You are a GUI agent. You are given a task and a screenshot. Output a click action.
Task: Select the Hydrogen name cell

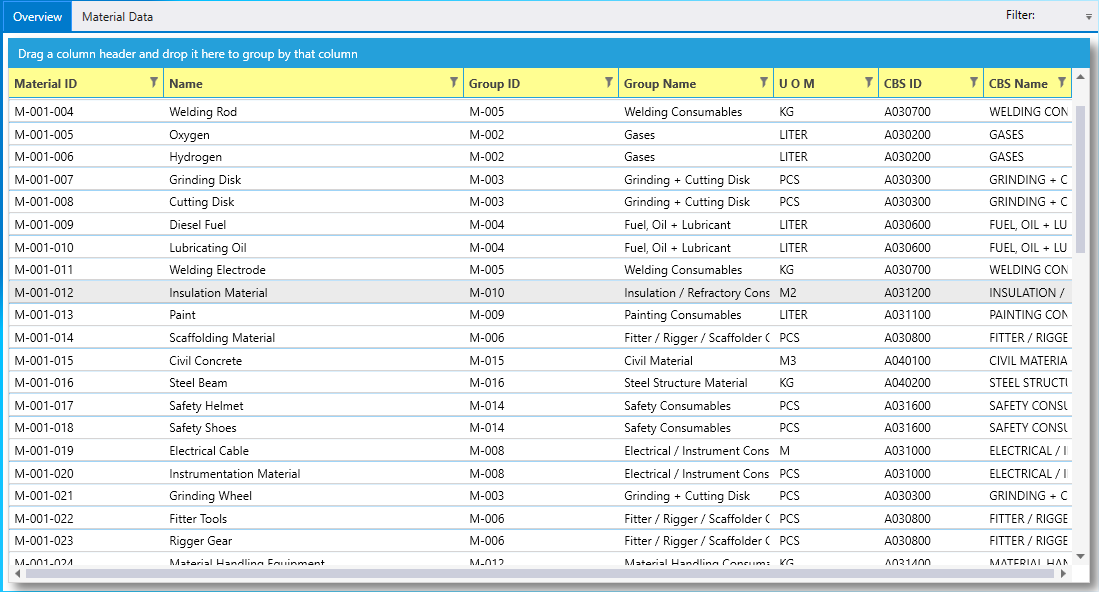313,157
